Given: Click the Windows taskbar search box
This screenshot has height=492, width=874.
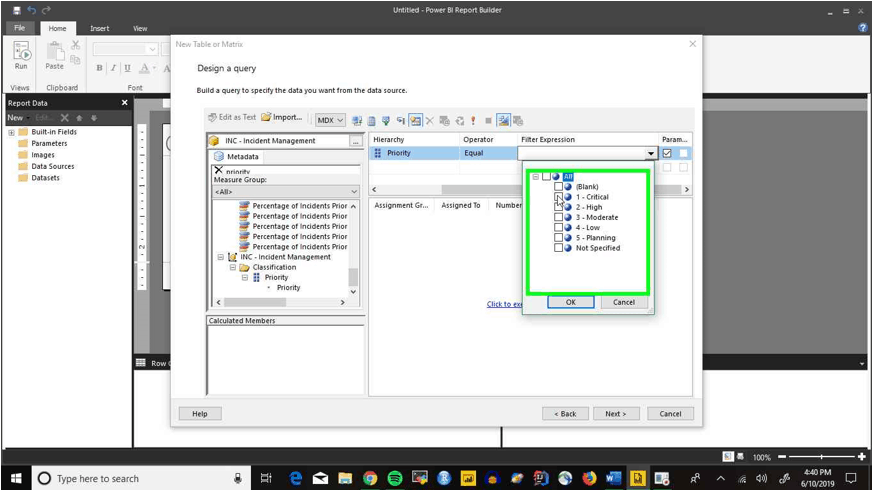Looking at the screenshot, I should point(141,479).
